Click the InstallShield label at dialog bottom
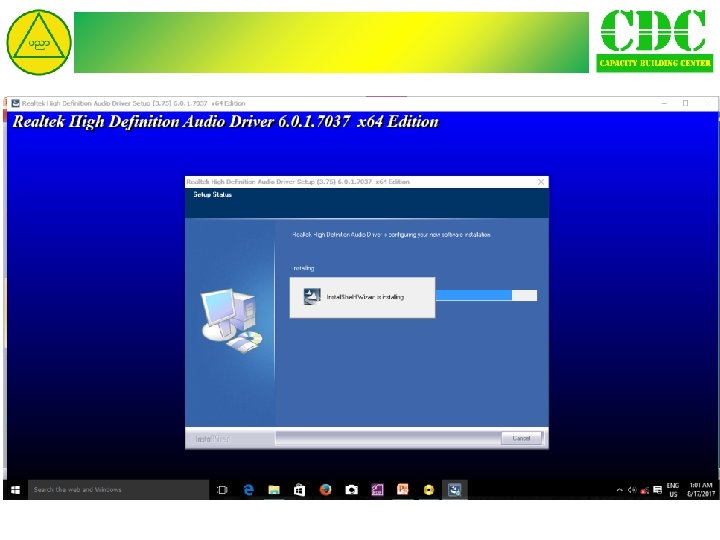Viewport: 720px width, 540px height. (212, 439)
